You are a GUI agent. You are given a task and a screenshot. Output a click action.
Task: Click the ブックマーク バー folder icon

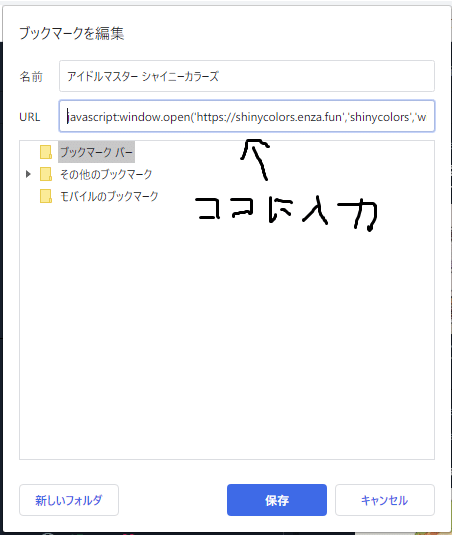(x=46, y=152)
